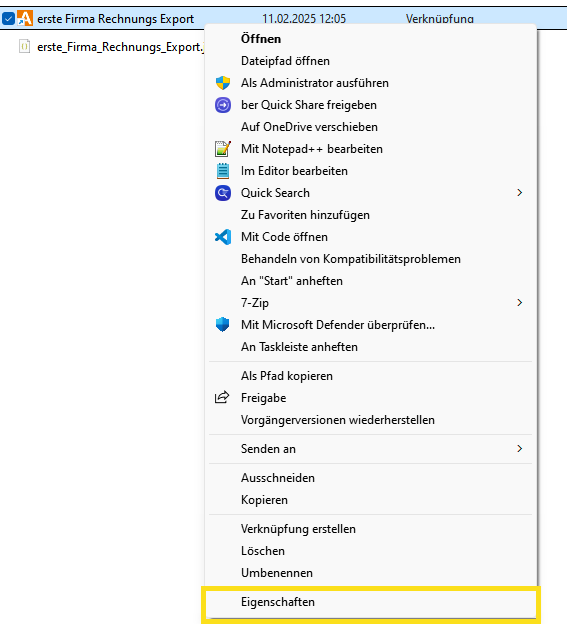Screen dimensions: 567x624
Task: Click the Verknüpfung type cell
Action: 440,19
